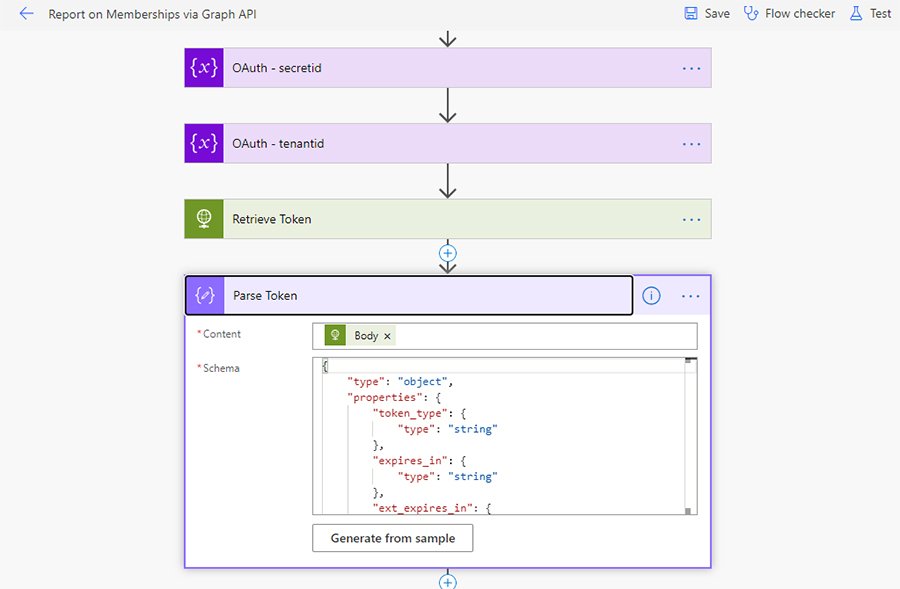
Task: Open the OAuth - tenantid ellipsis menu
Action: (691, 144)
